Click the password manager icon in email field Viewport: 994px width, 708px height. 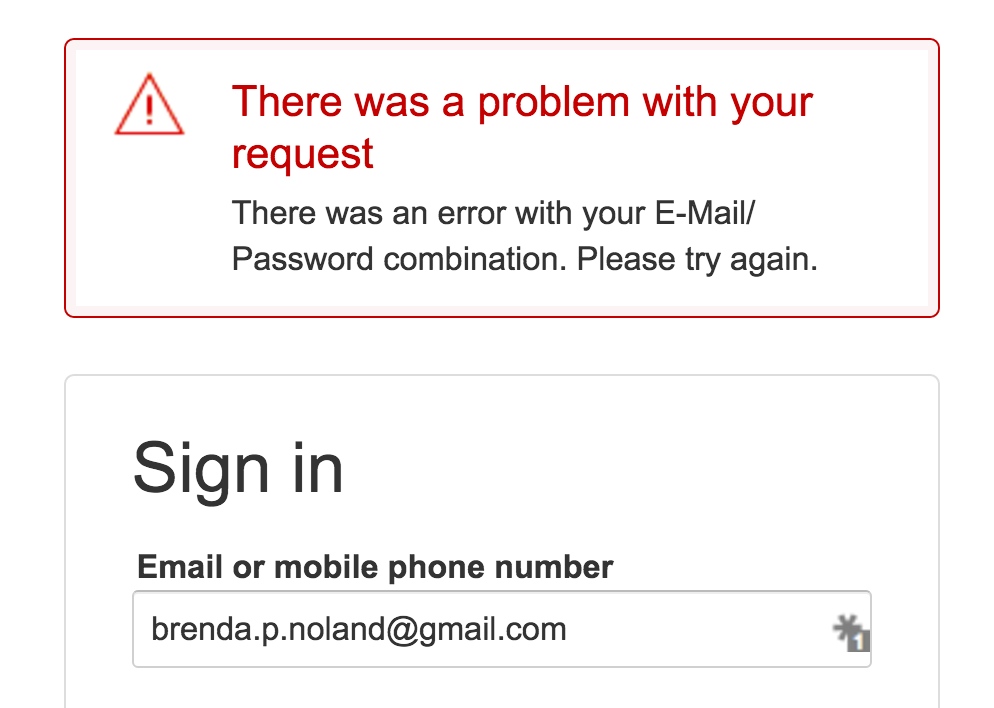[x=851, y=633]
